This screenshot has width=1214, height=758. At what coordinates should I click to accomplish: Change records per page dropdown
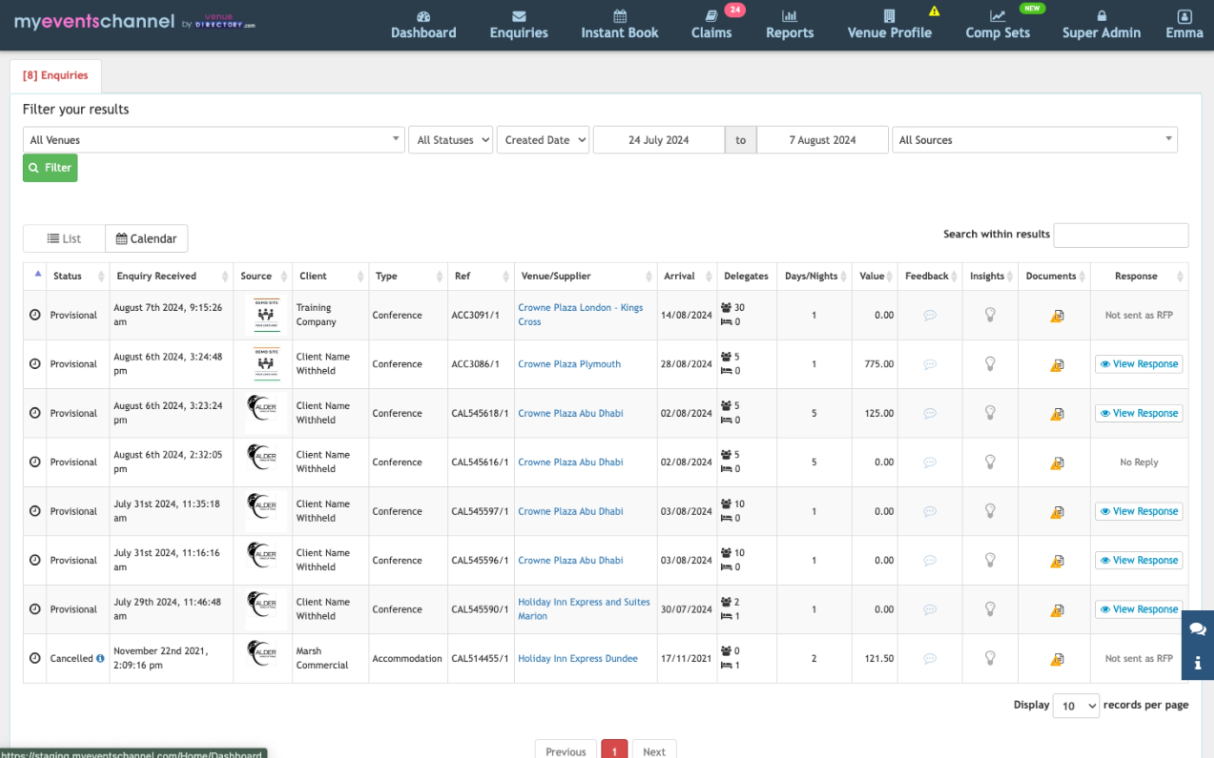[x=1076, y=706]
